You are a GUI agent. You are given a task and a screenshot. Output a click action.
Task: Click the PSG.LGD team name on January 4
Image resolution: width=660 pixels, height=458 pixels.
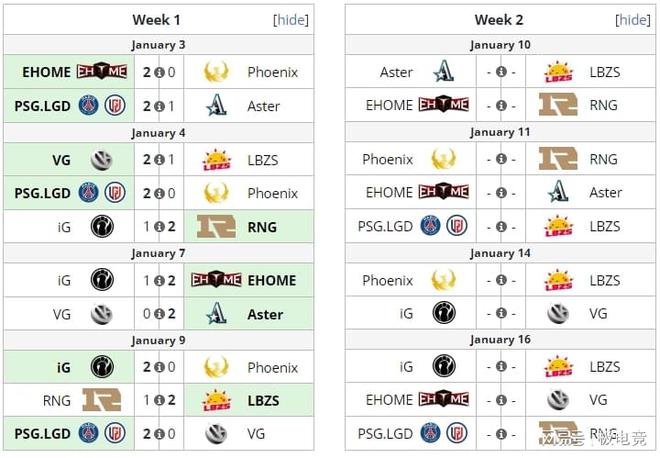pos(42,193)
